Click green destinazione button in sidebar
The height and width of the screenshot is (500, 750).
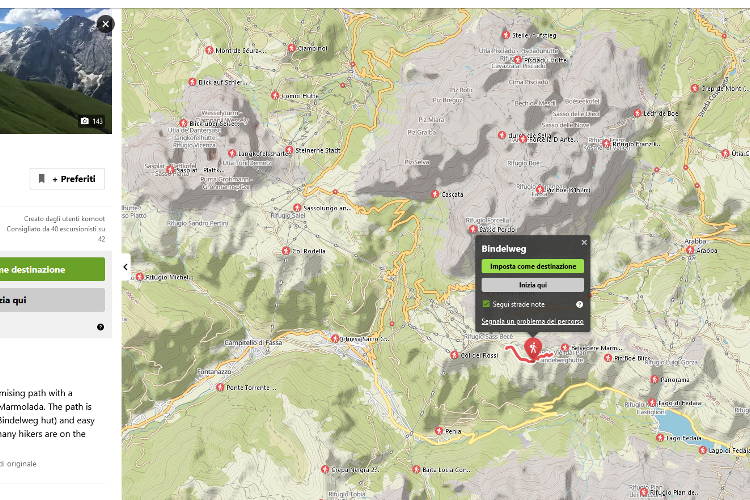[x=53, y=269]
